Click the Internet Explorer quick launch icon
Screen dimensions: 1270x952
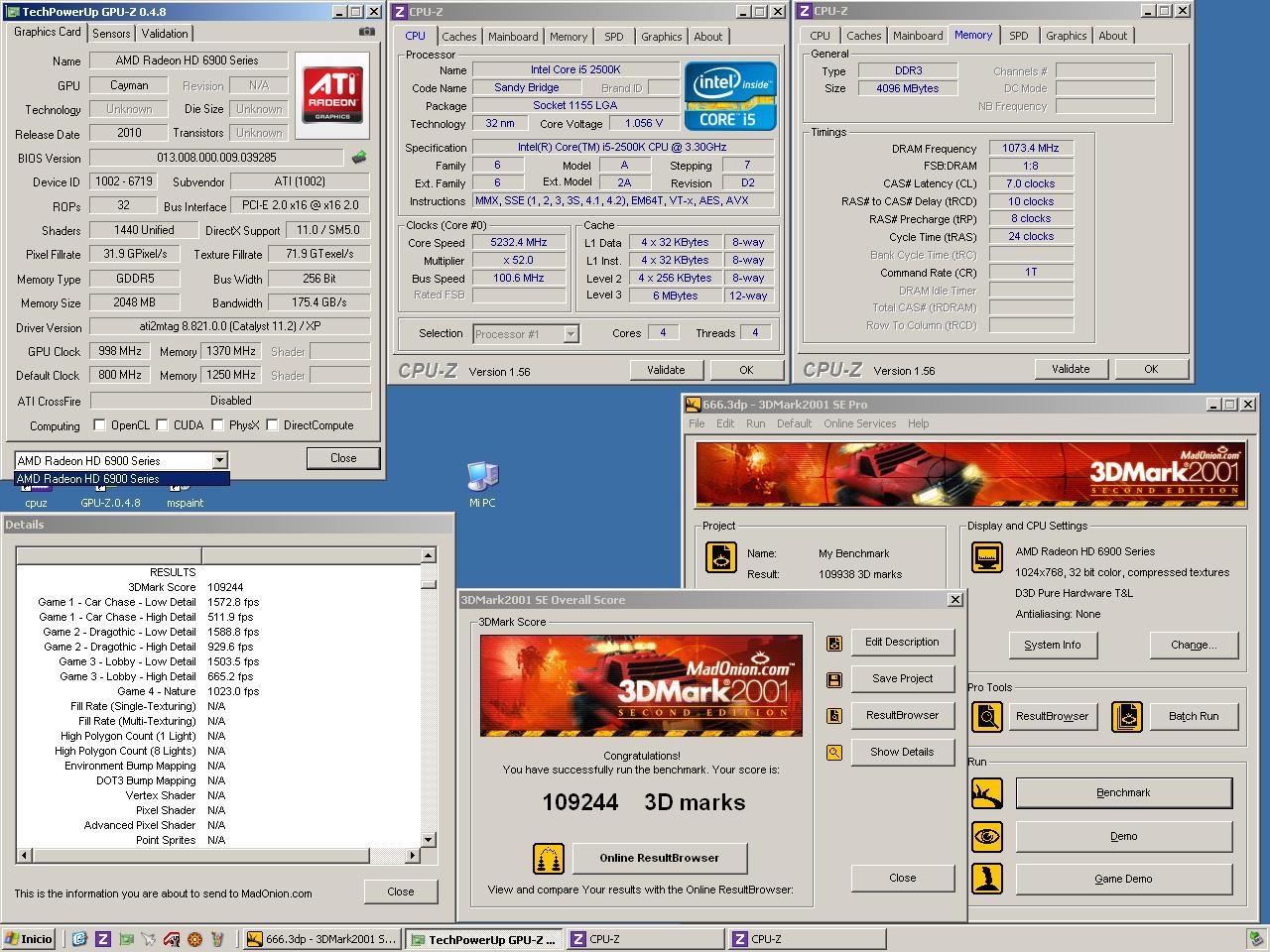pos(79,939)
